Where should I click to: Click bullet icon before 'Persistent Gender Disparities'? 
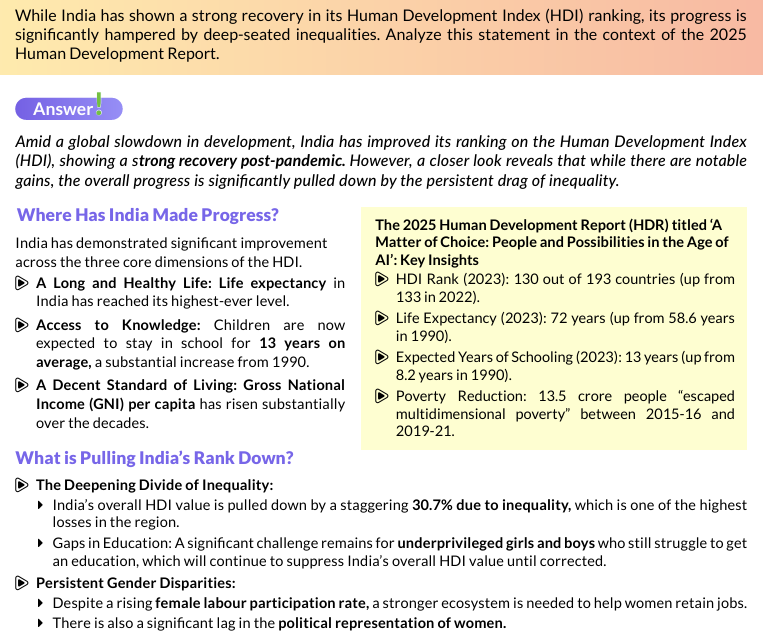tap(22, 583)
